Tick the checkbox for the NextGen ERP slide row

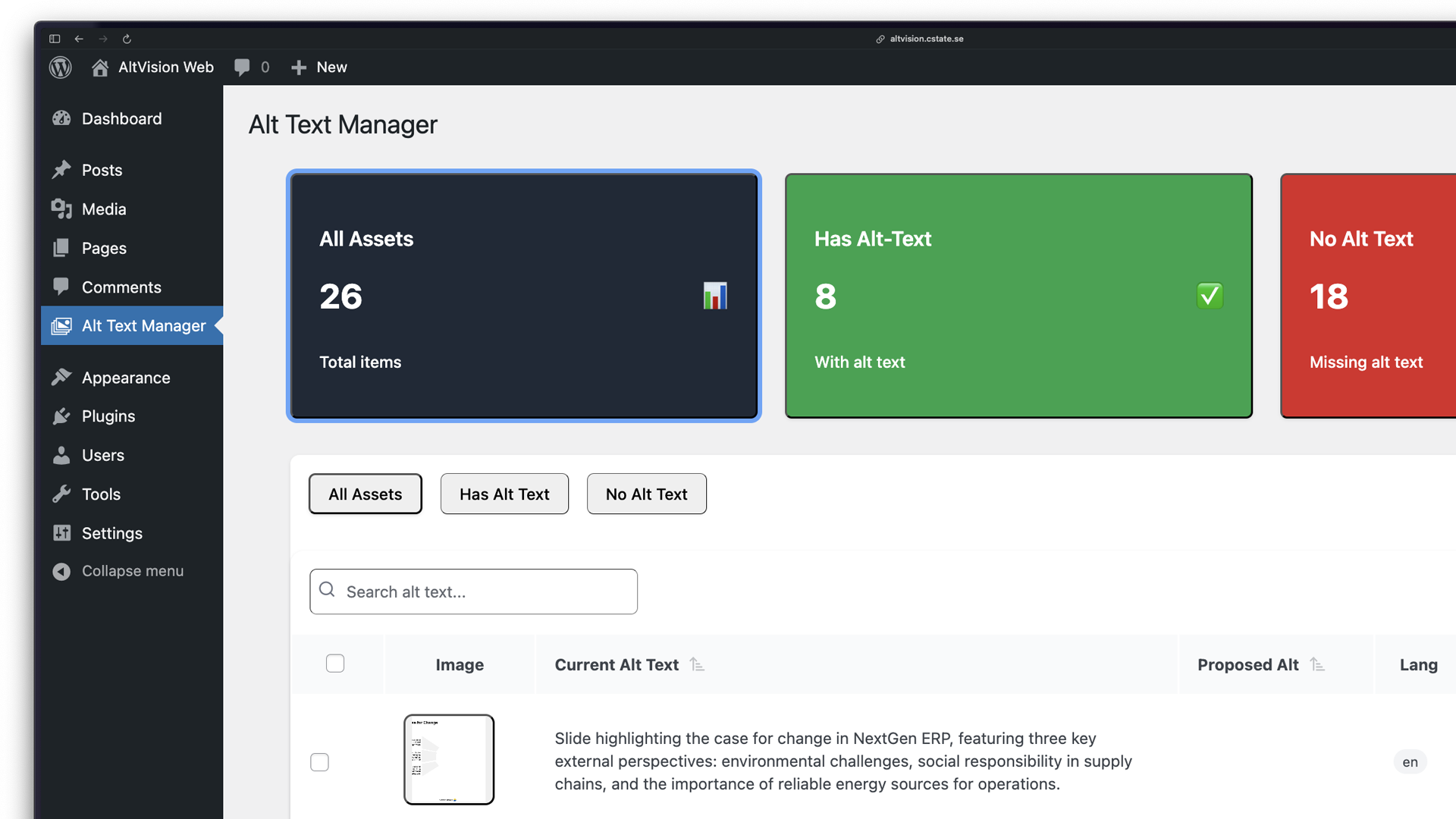tap(319, 762)
